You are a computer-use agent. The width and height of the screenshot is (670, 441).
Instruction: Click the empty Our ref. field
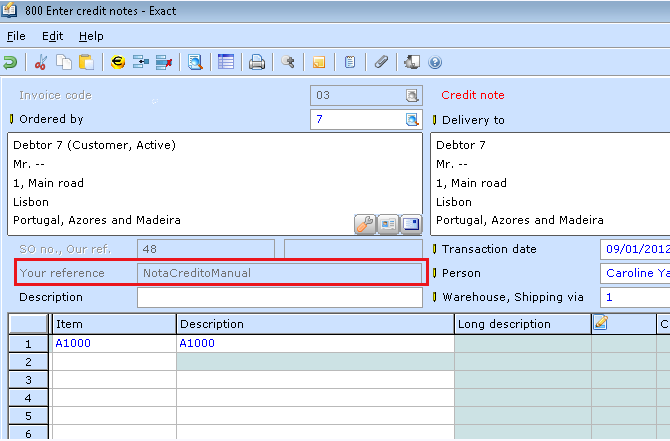pos(353,249)
